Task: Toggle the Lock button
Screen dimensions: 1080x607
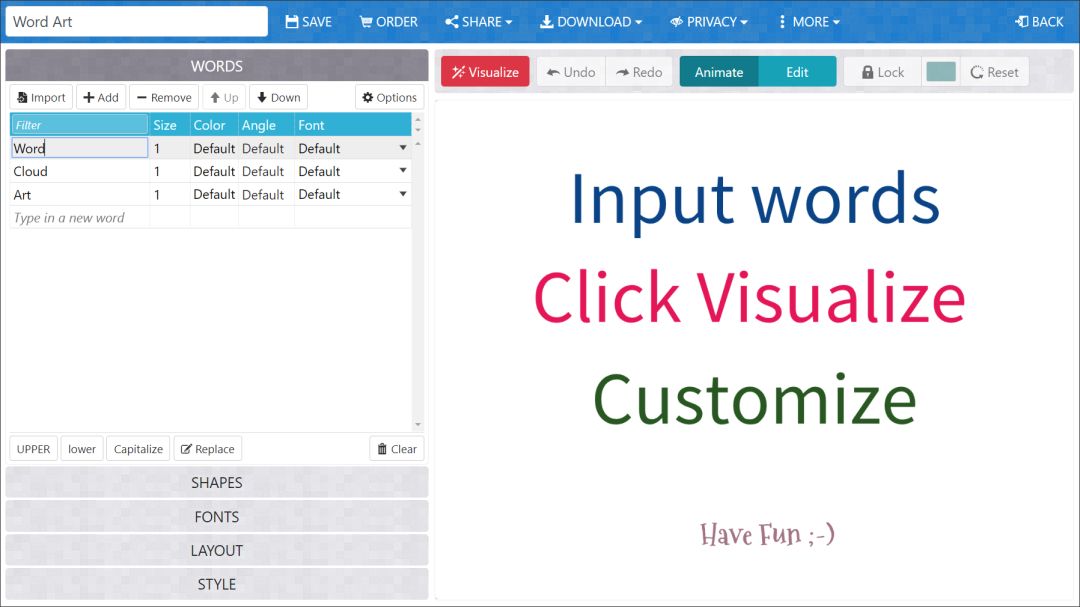Action: coord(882,72)
